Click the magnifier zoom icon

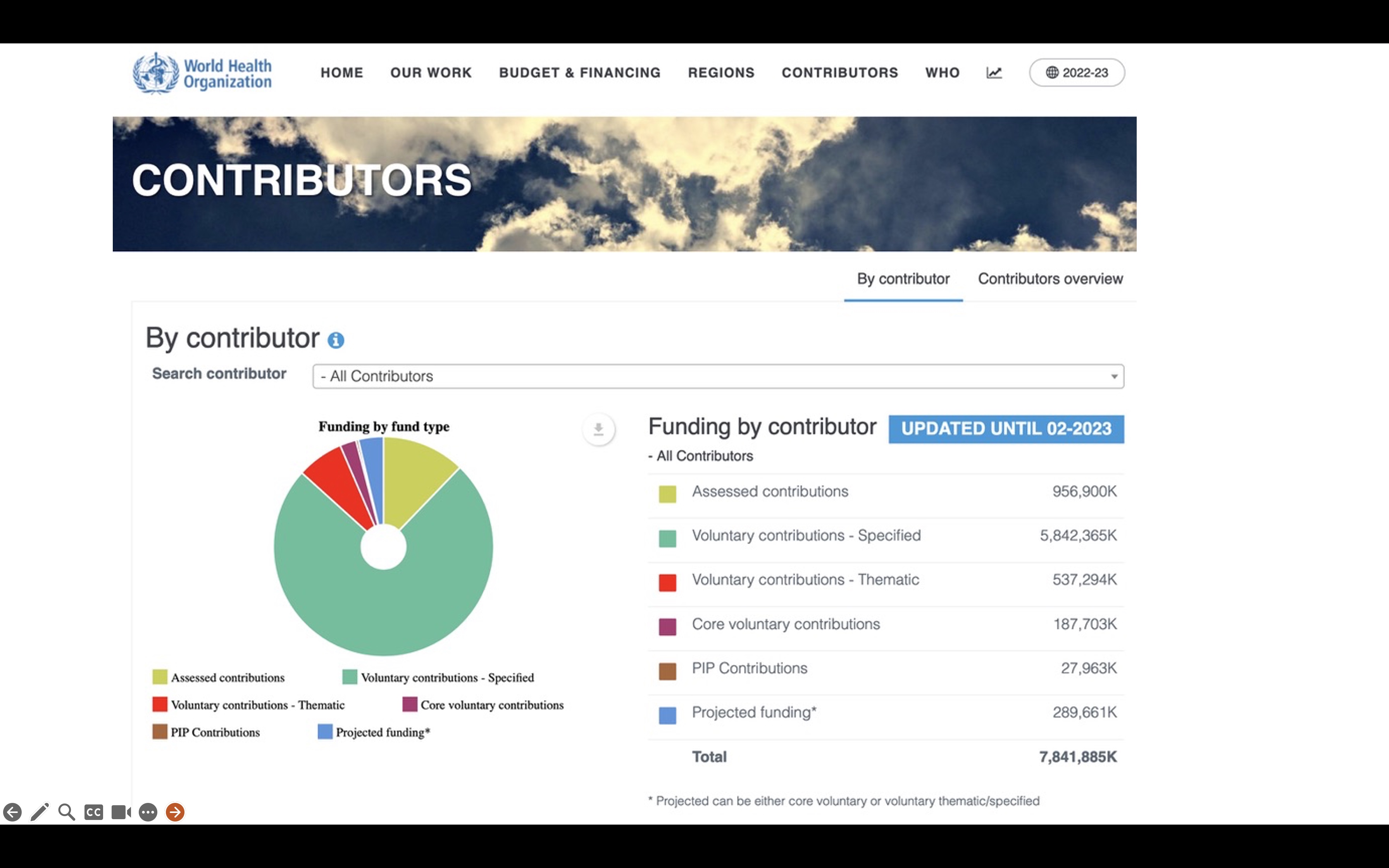click(67, 812)
